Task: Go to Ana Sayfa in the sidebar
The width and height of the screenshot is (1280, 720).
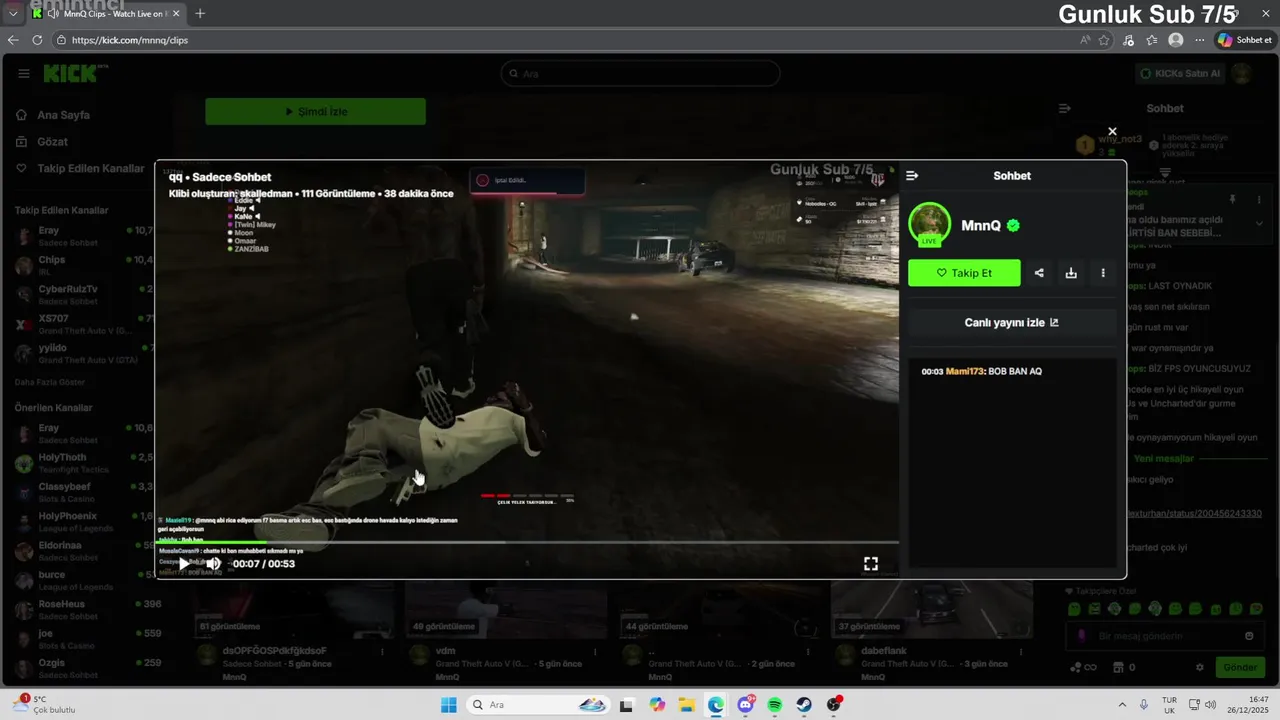Action: coord(63,115)
